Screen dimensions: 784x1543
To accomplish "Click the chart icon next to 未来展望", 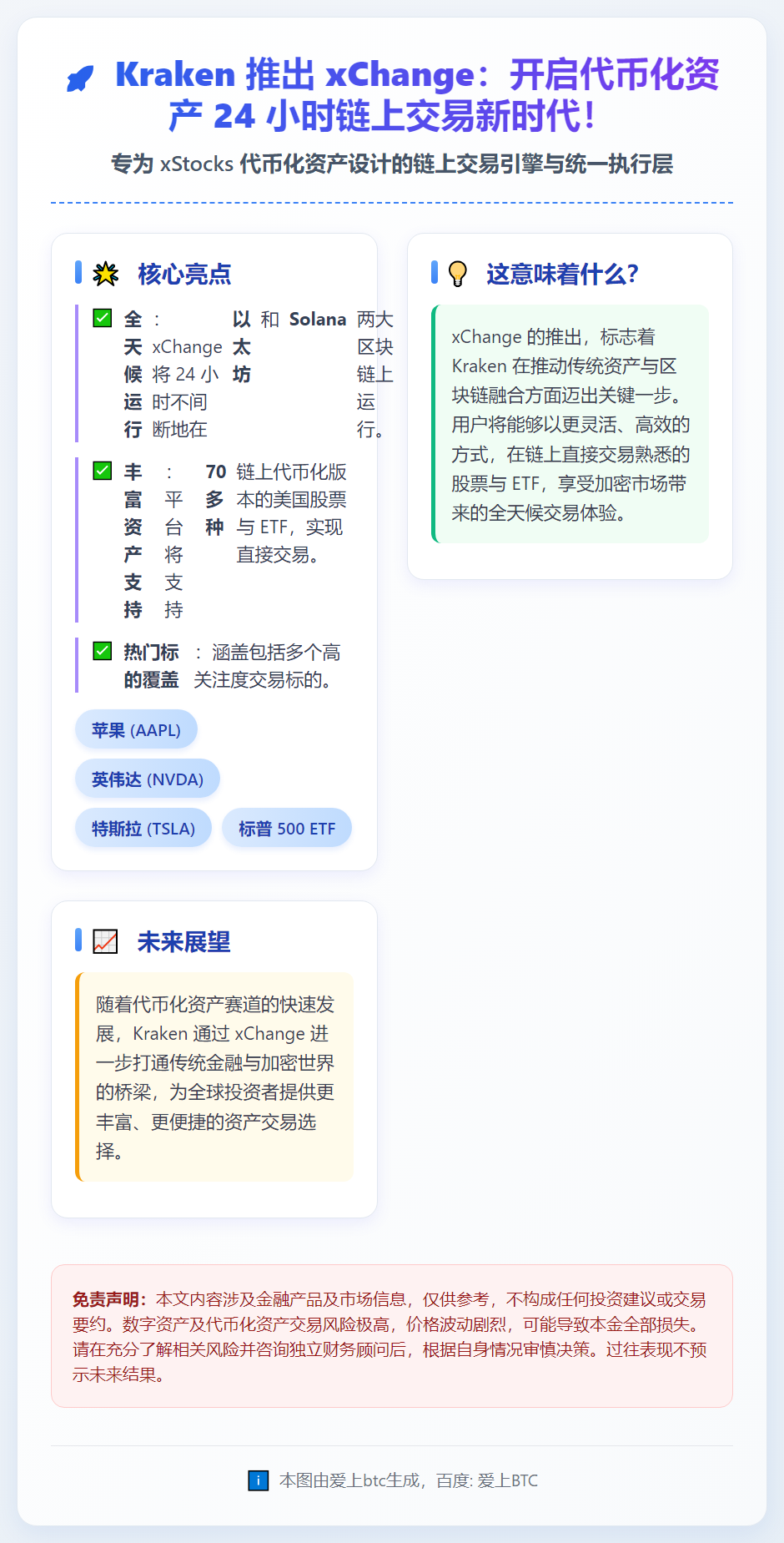I will tap(105, 941).
